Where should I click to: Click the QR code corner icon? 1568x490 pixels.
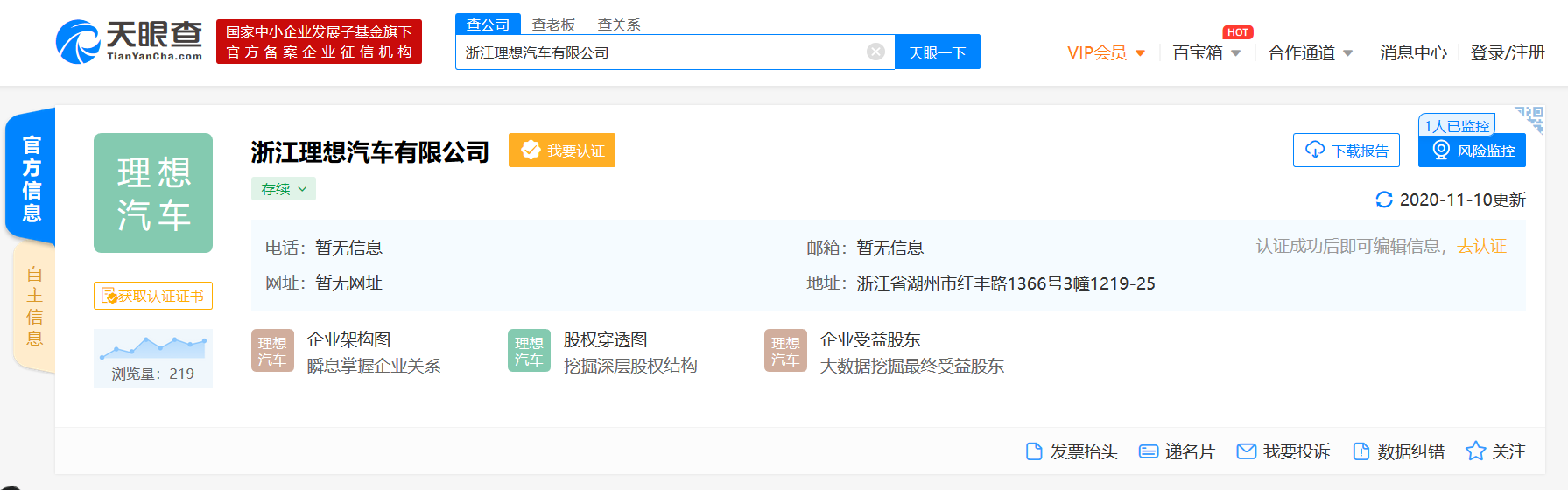1530,119
